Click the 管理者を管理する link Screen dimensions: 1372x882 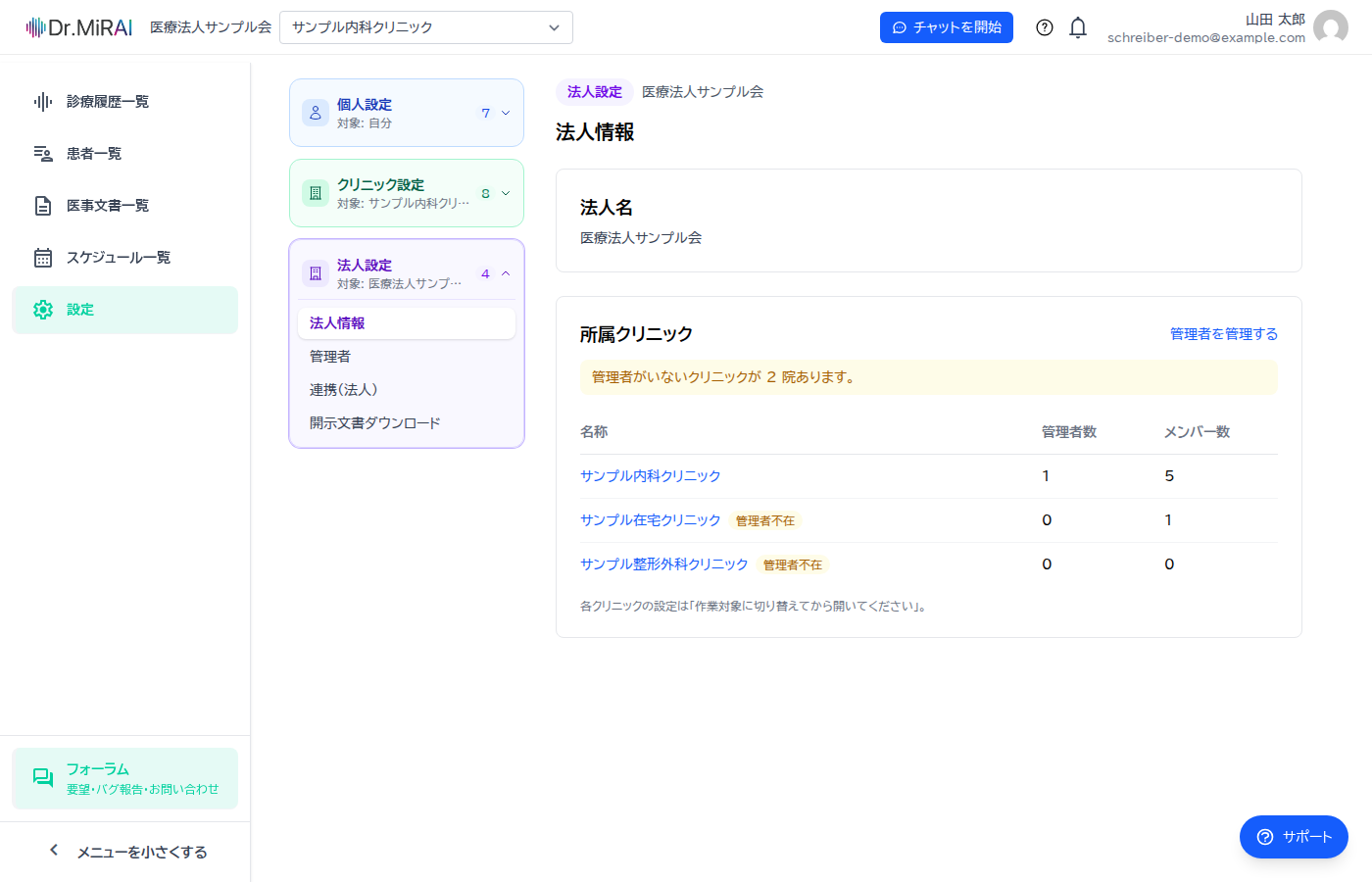(1224, 334)
